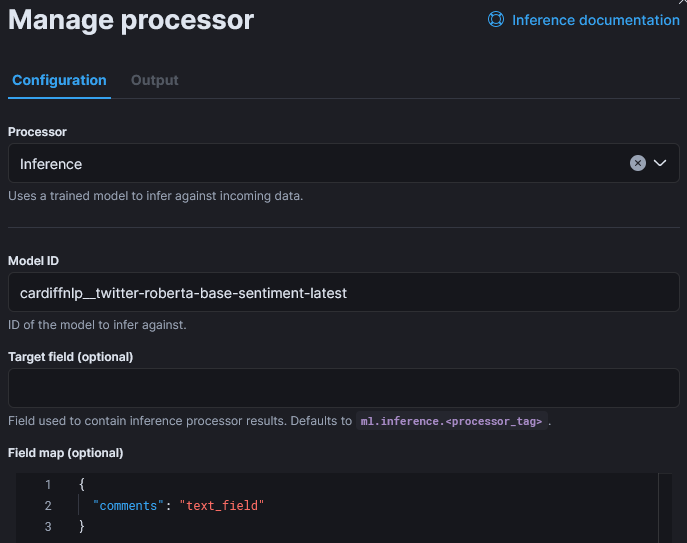Click the "comments" key in Field map editor
687x543 pixels.
(x=129, y=506)
